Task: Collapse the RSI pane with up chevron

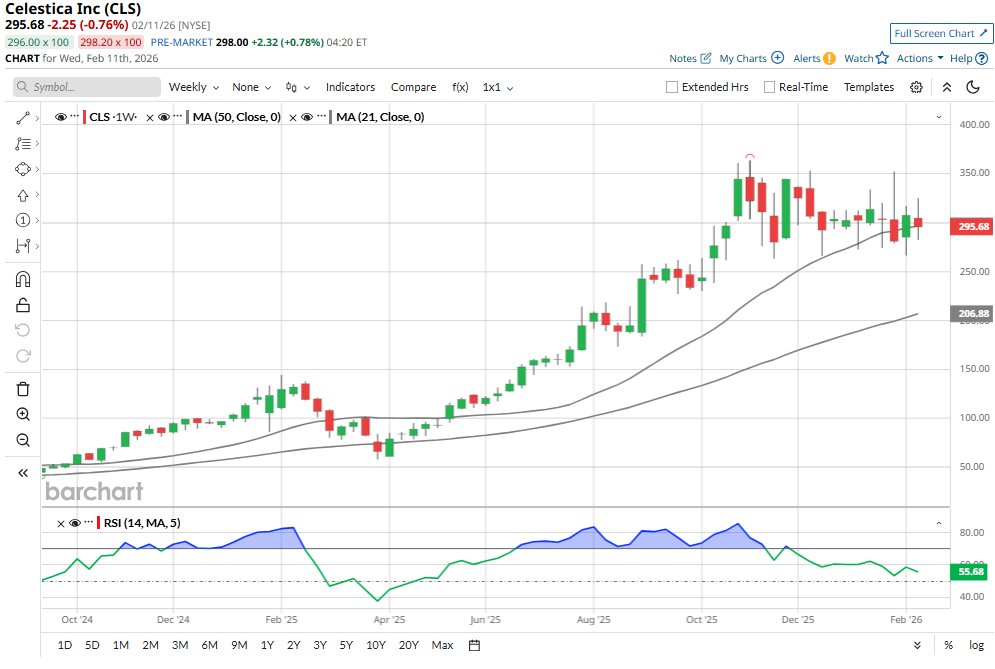Action: 939,524
